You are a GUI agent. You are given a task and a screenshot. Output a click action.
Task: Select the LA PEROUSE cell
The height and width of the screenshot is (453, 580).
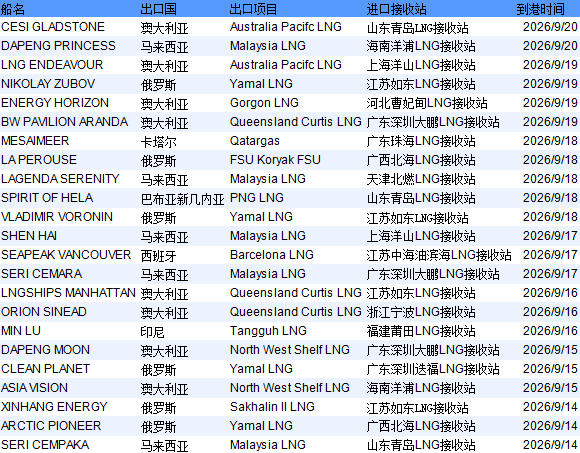(x=39, y=160)
